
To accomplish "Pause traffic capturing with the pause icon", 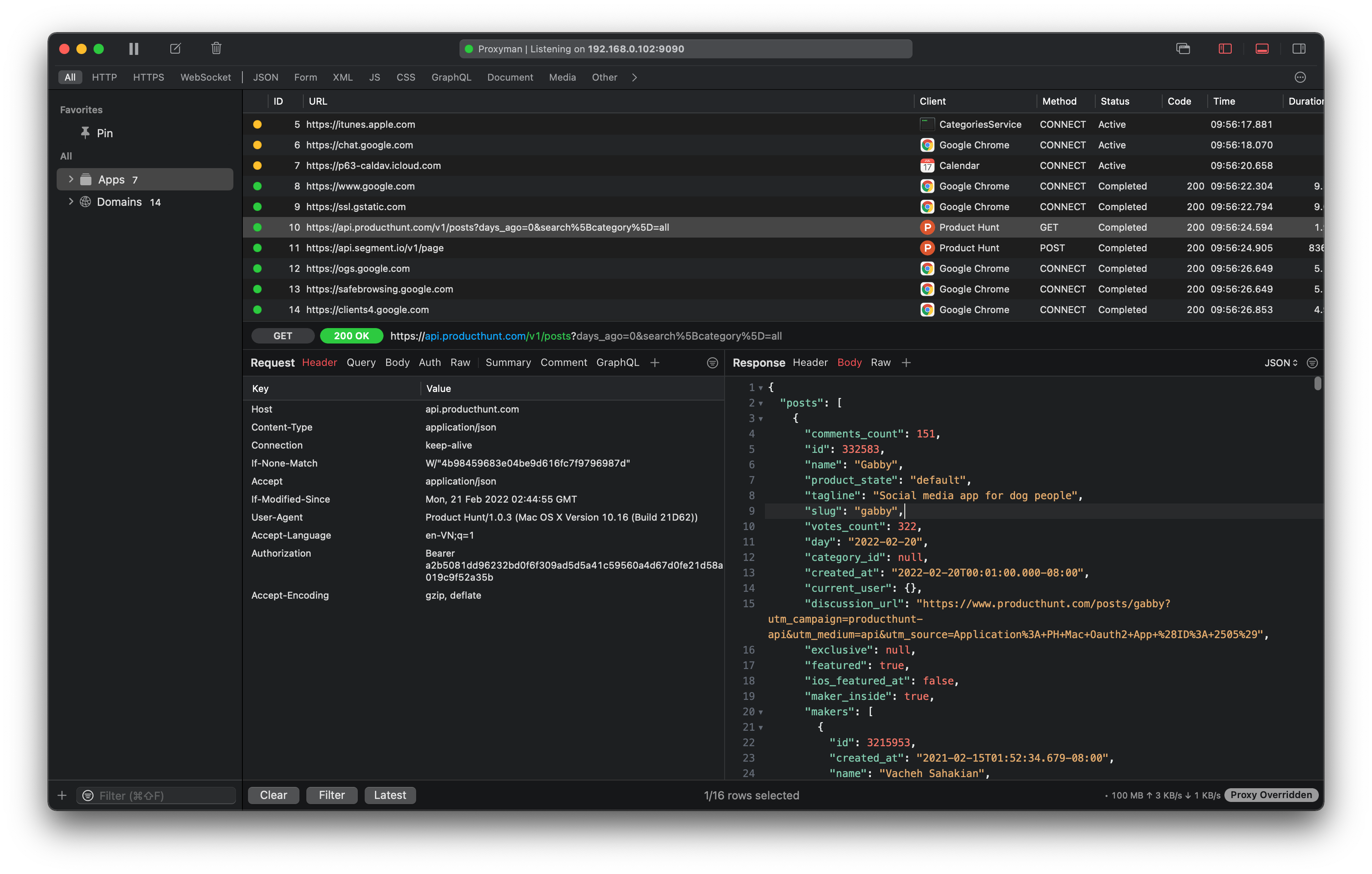I will point(133,48).
